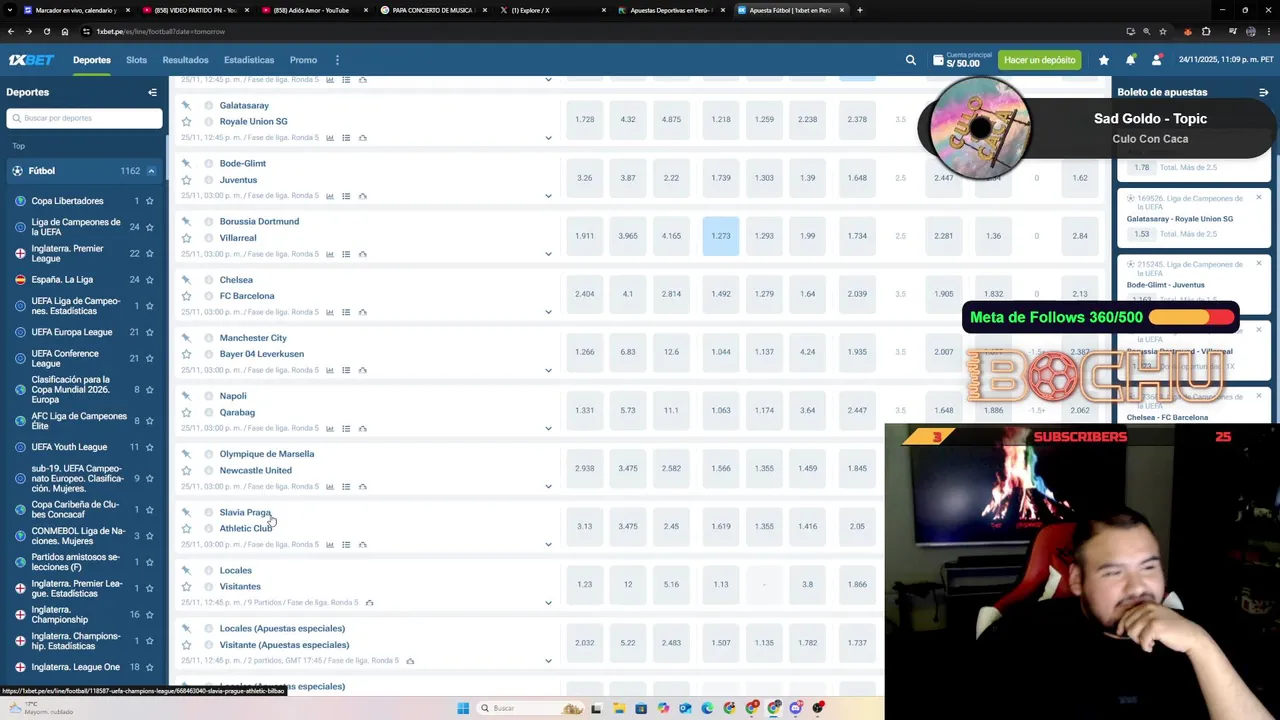Favorite the Slavia Praga vs Athletic Club match
Viewport: 1280px width, 720px height.
click(186, 528)
